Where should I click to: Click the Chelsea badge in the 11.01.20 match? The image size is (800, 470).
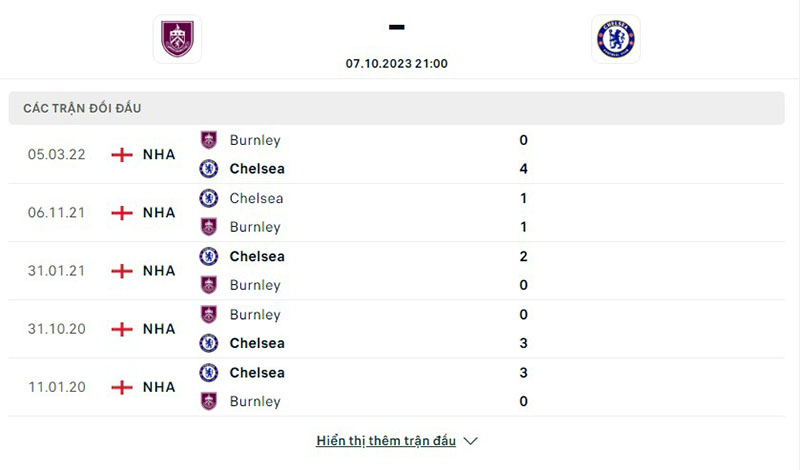(209, 372)
